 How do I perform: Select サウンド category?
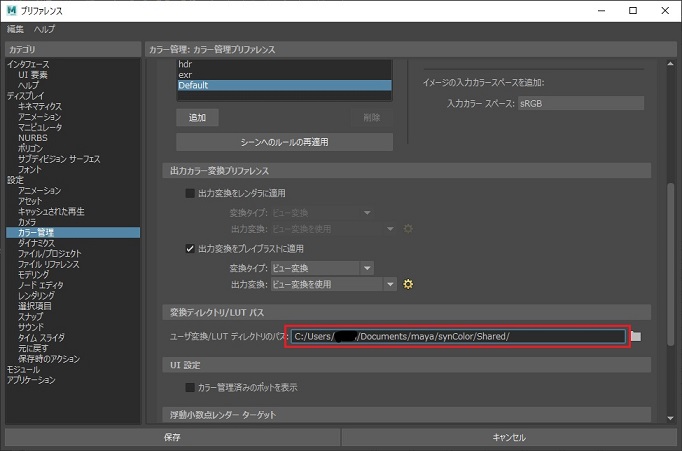[31, 327]
